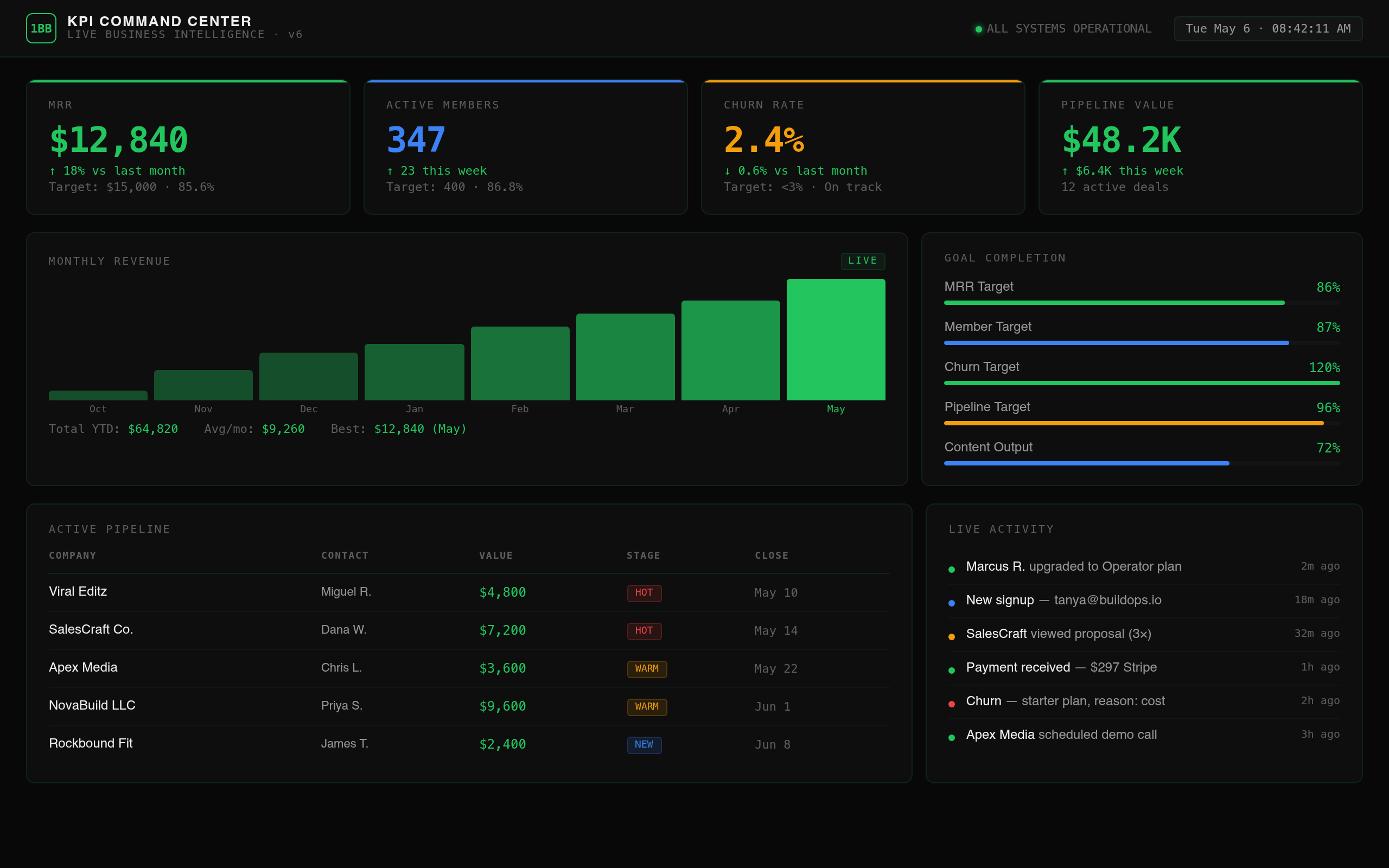
Task: Select the November revenue bar
Action: pyautogui.click(x=203, y=385)
